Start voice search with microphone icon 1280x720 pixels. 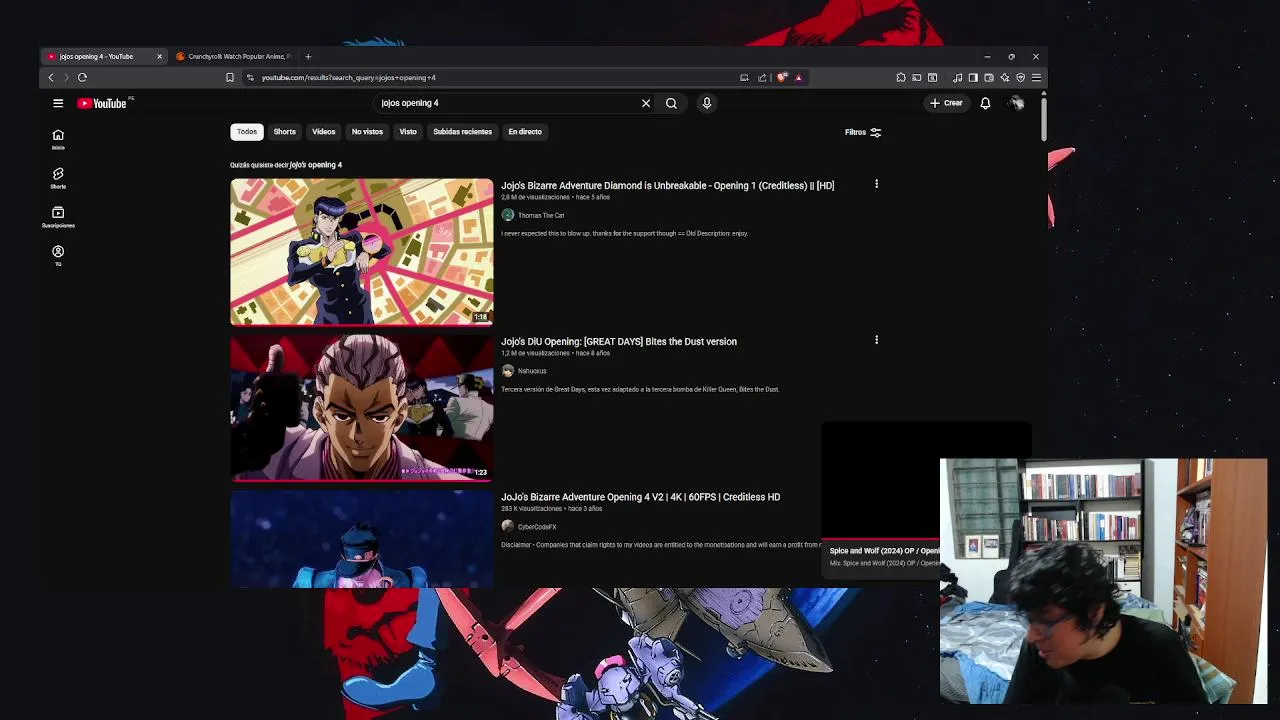[706, 103]
